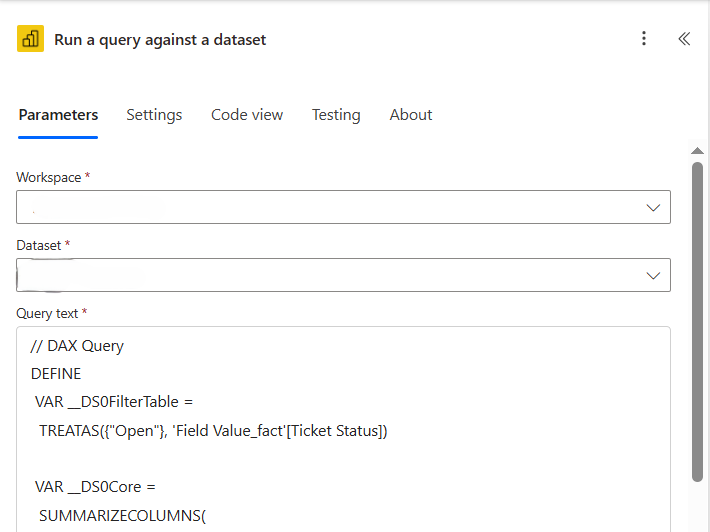This screenshot has width=710, height=532.
Task: Switch to the Parameters tab
Action: 58,115
